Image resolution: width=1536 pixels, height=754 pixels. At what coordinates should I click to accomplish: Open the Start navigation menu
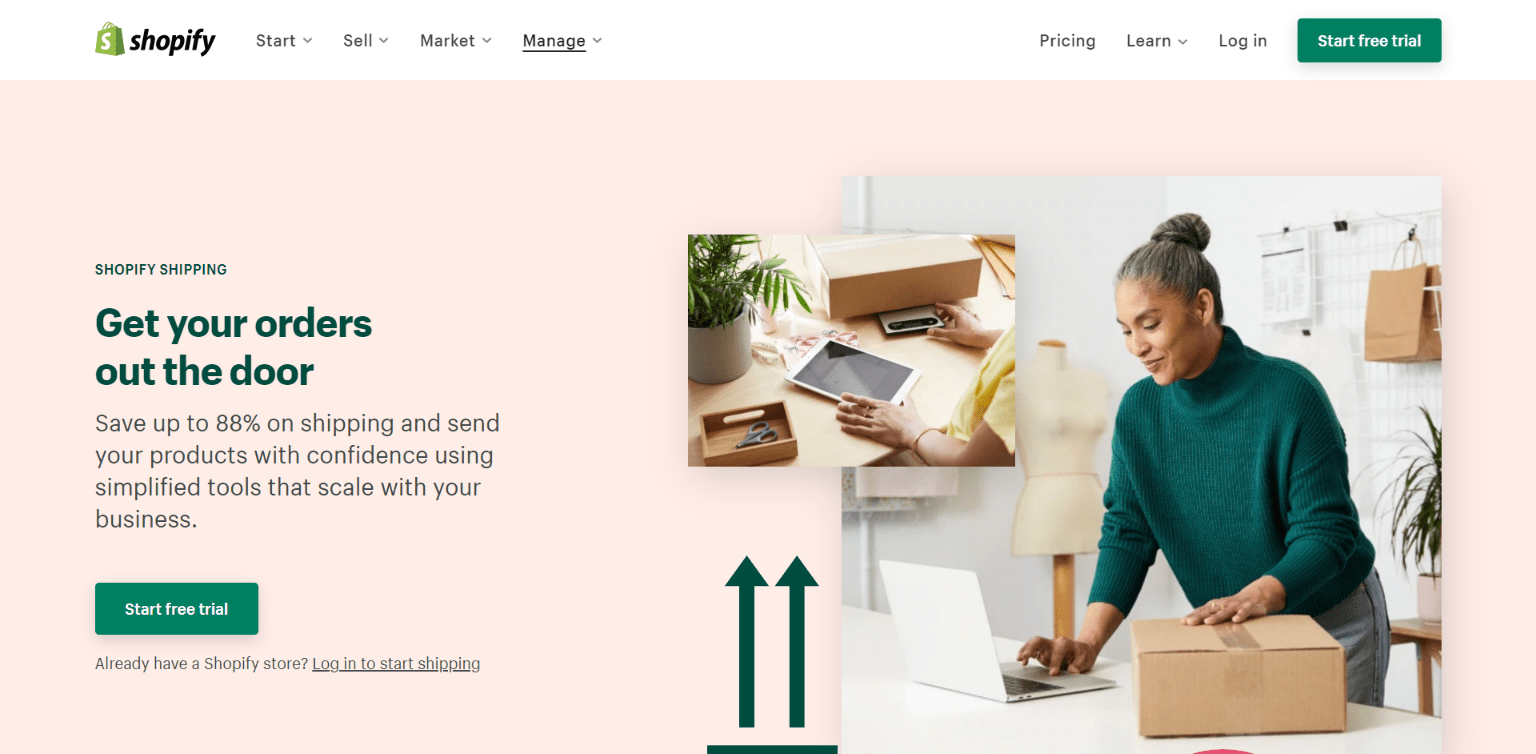click(275, 41)
